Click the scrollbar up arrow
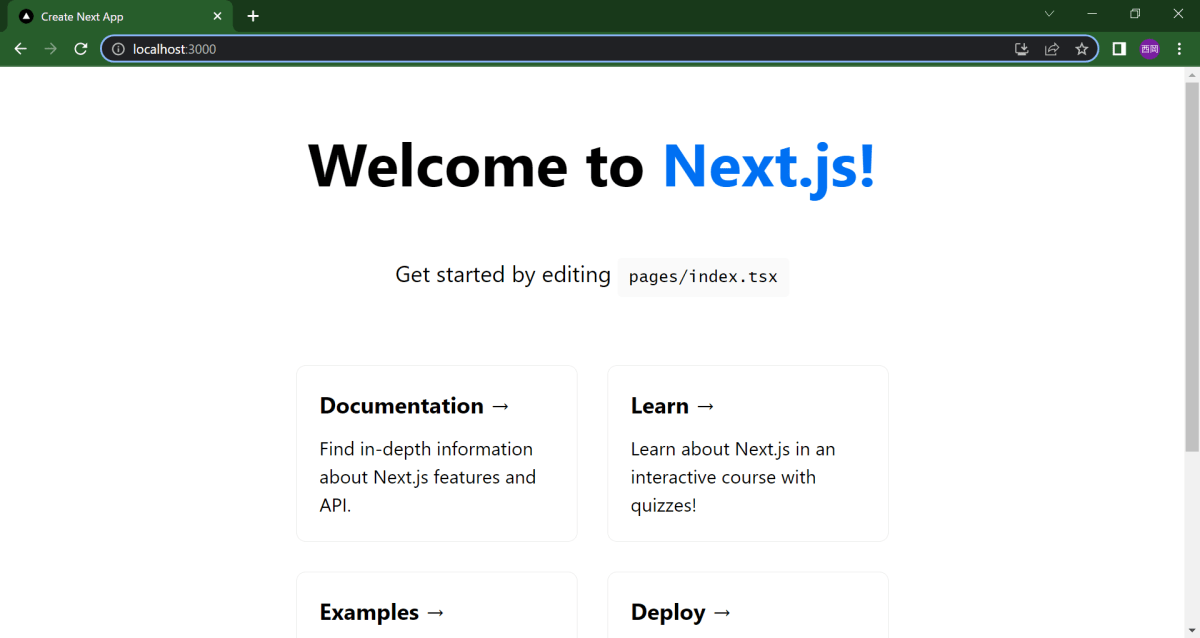Image resolution: width=1200 pixels, height=638 pixels. (1192, 74)
